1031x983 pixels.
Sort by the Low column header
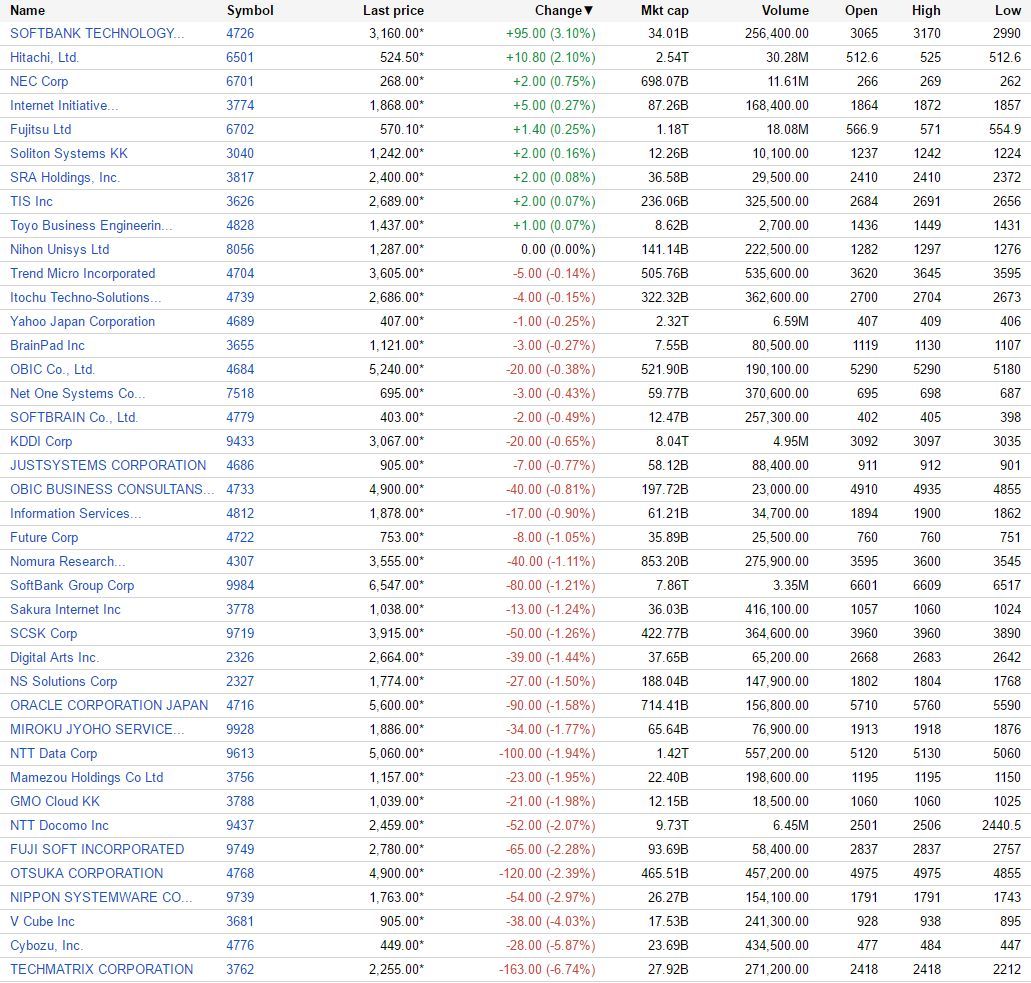click(x=1007, y=11)
